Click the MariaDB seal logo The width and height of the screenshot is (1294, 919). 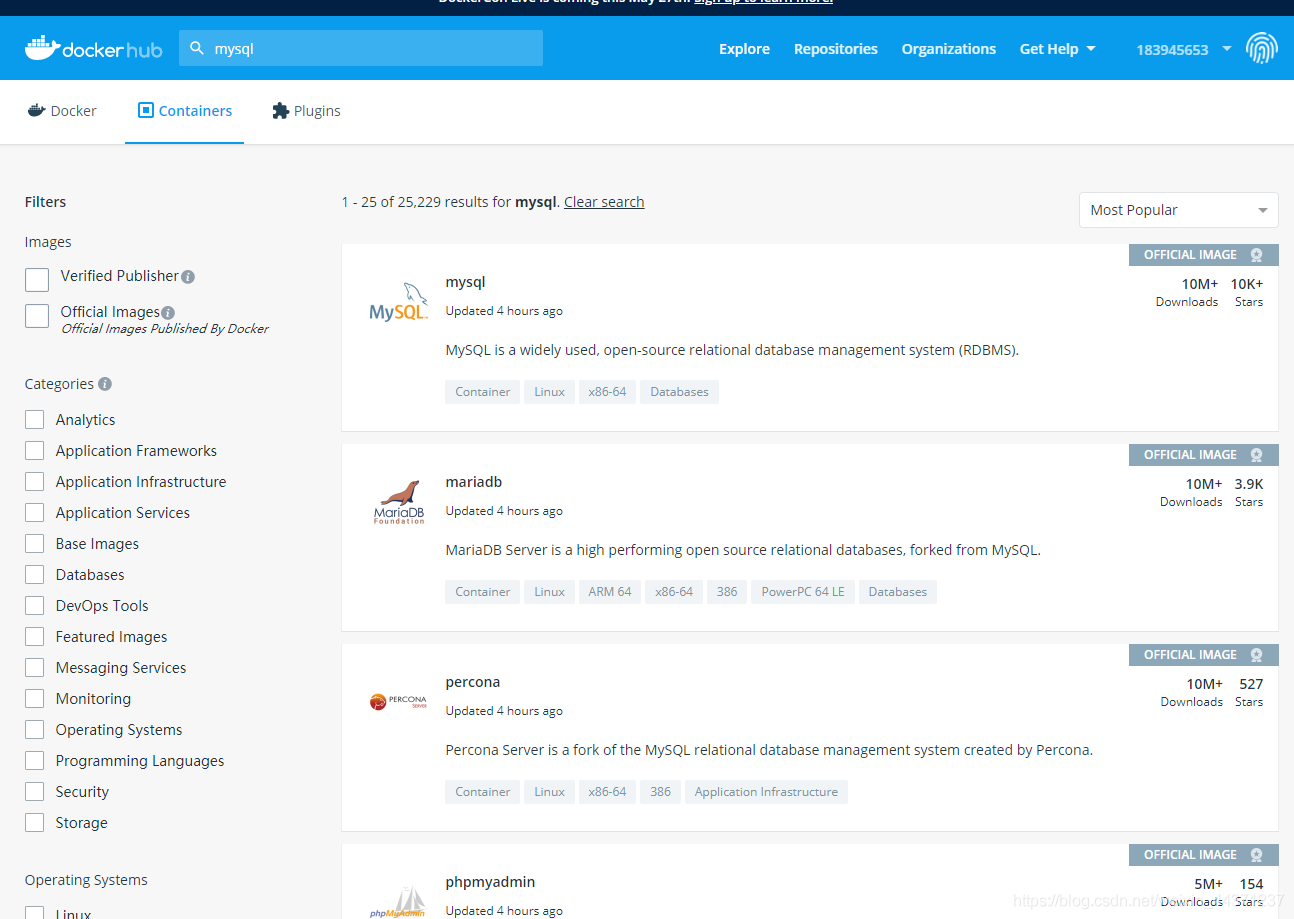coord(398,501)
